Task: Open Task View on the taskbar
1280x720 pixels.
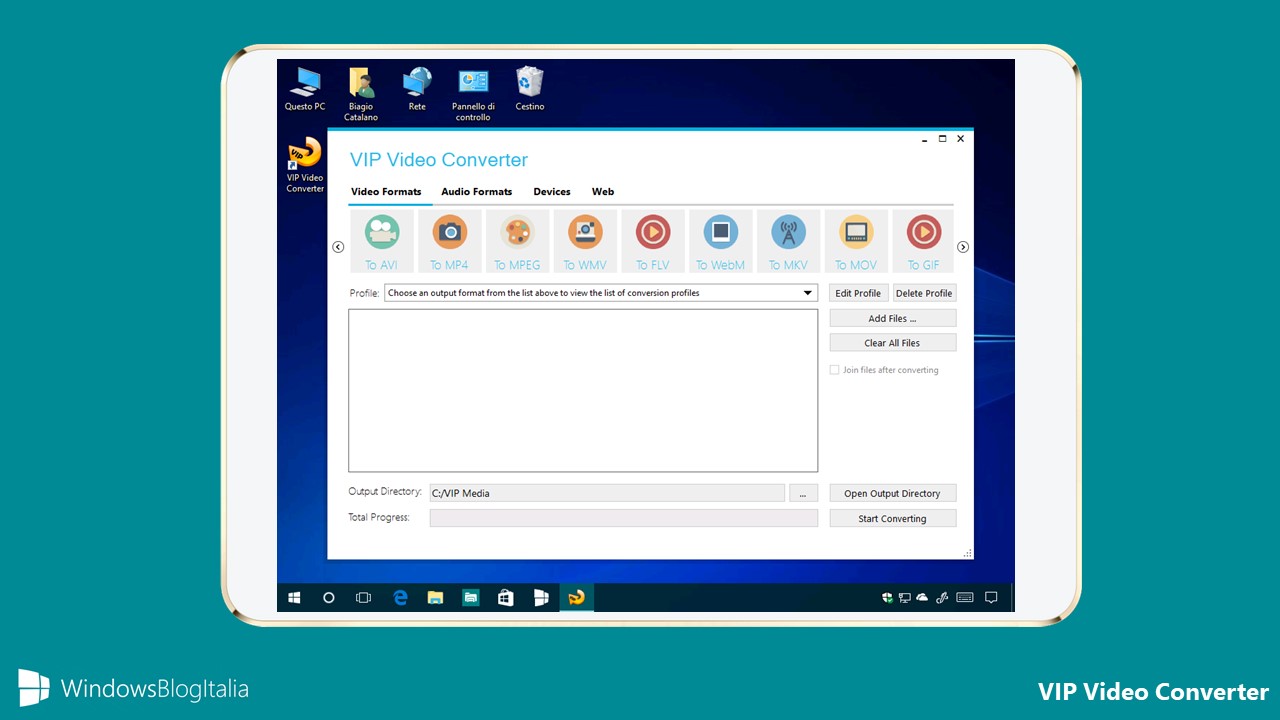Action: (x=364, y=598)
